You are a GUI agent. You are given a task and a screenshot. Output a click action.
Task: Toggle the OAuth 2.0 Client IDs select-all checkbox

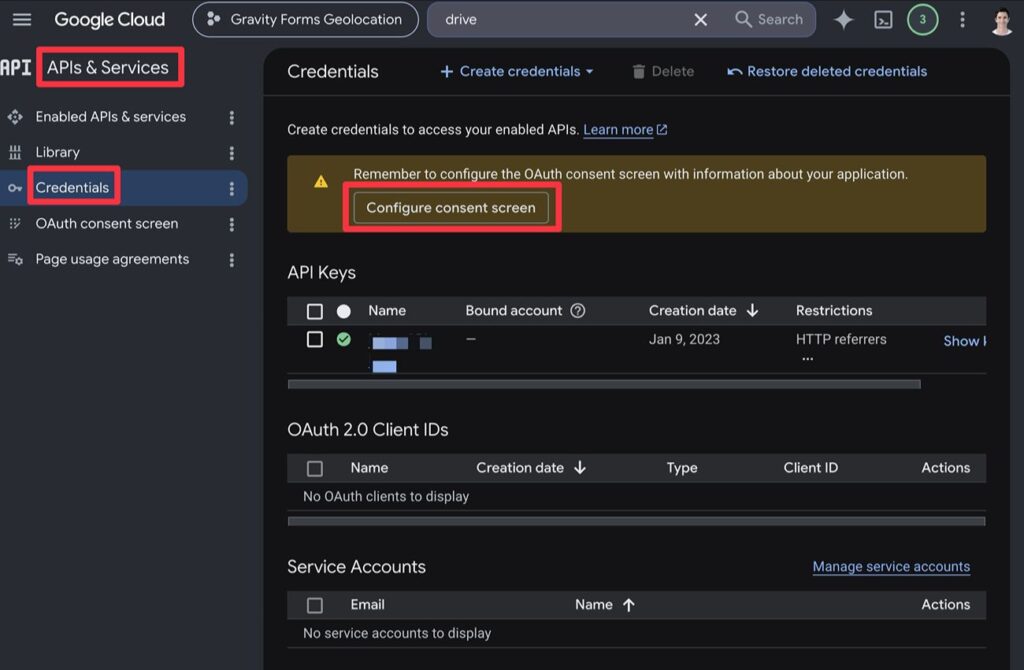pyautogui.click(x=315, y=468)
